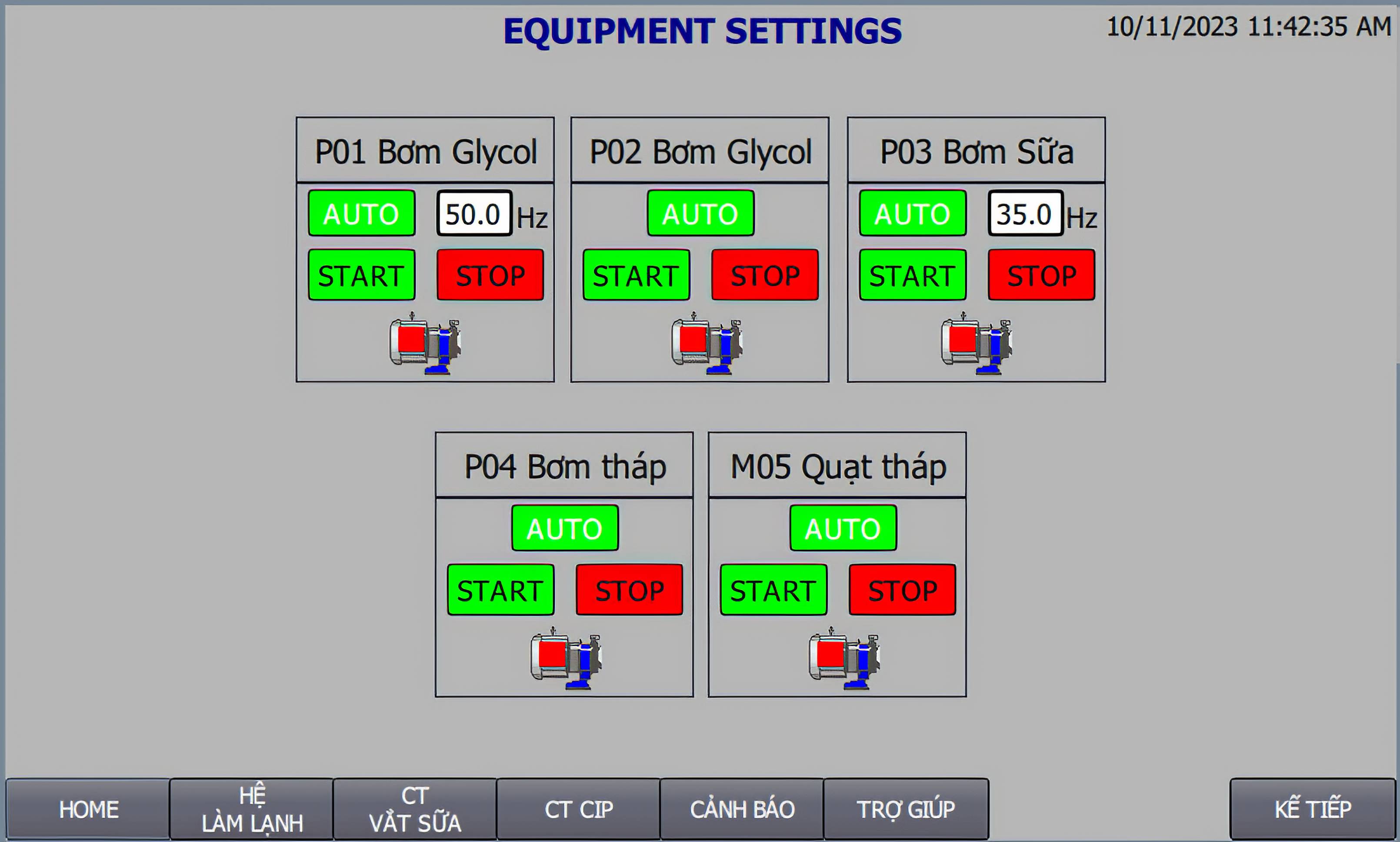The height and width of the screenshot is (842, 1400).
Task: Click the P01 Bơm Glycol pump icon
Action: click(x=425, y=343)
